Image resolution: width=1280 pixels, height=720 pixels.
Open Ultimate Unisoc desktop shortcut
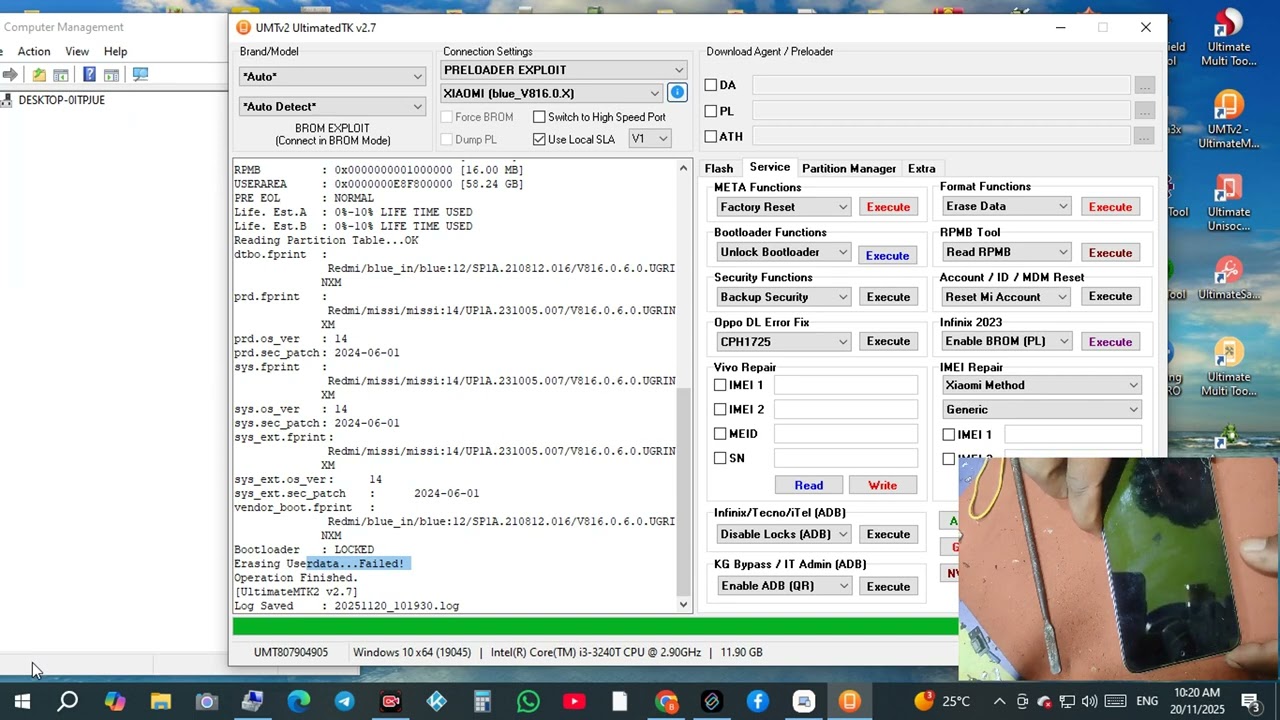pyautogui.click(x=1228, y=203)
